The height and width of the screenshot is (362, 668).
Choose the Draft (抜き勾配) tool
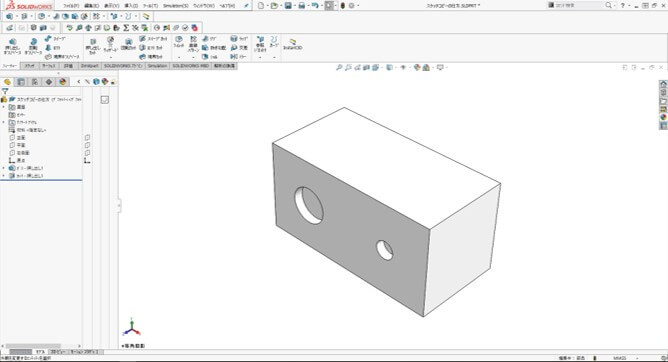pos(214,48)
